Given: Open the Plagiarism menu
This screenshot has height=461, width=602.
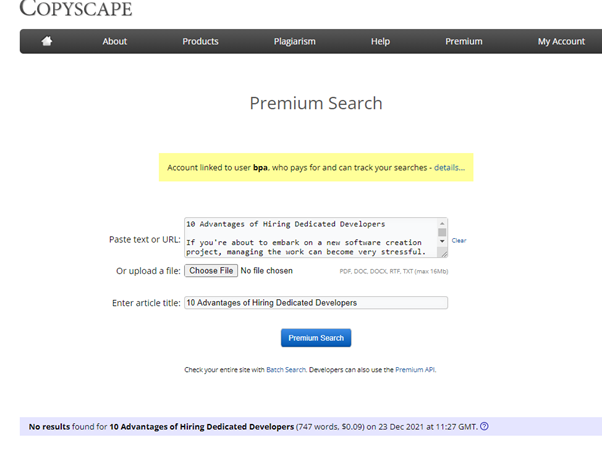Looking at the screenshot, I should pyautogui.click(x=294, y=41).
